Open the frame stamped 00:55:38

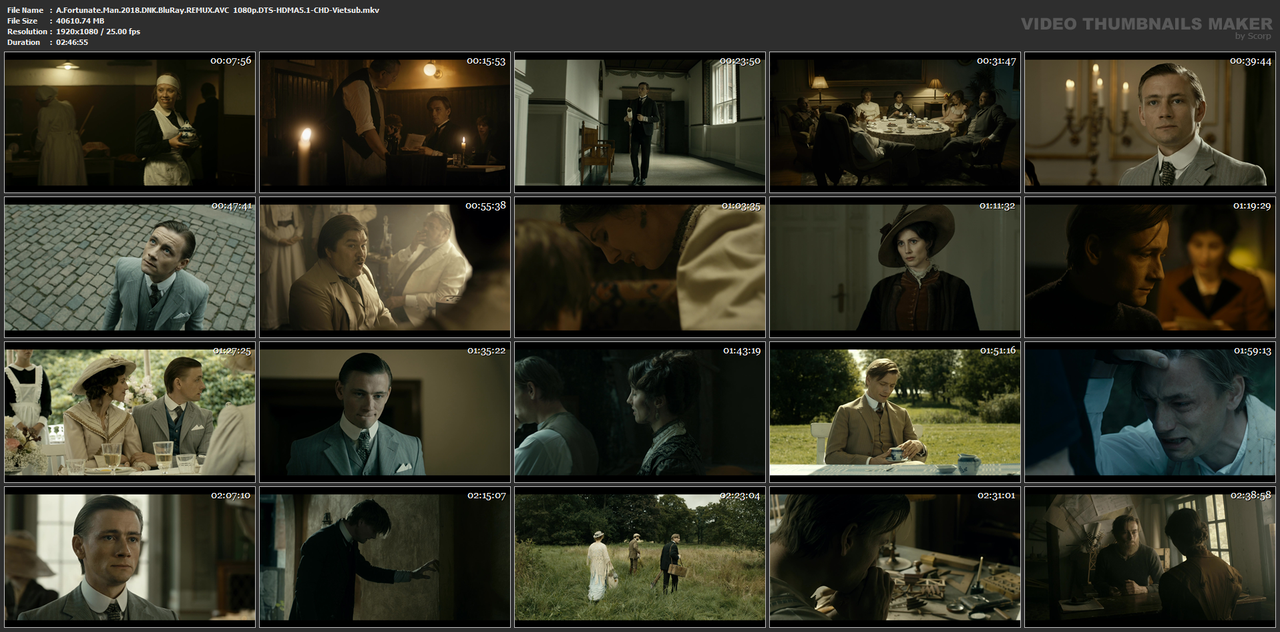[385, 267]
